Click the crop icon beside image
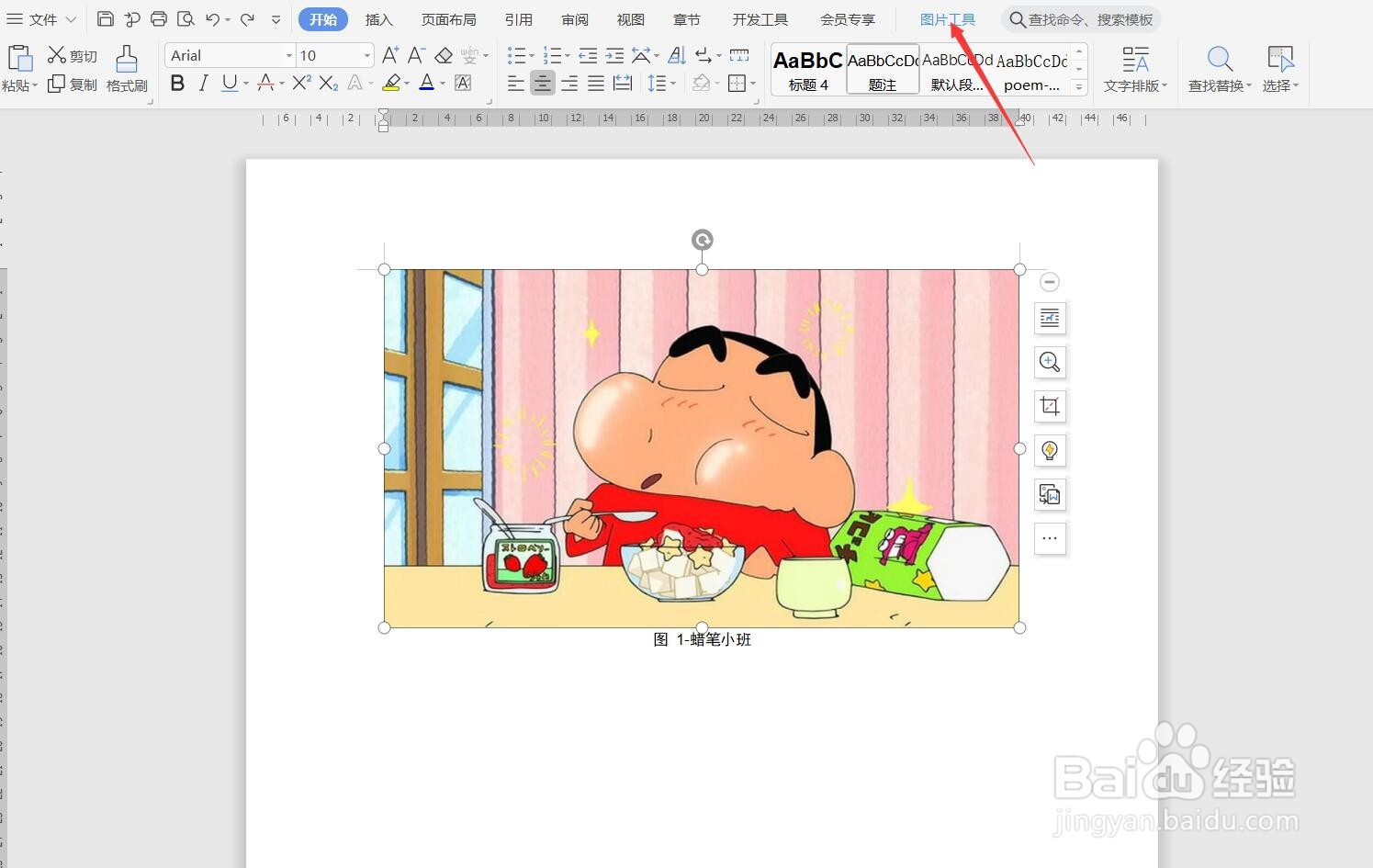 (1050, 406)
